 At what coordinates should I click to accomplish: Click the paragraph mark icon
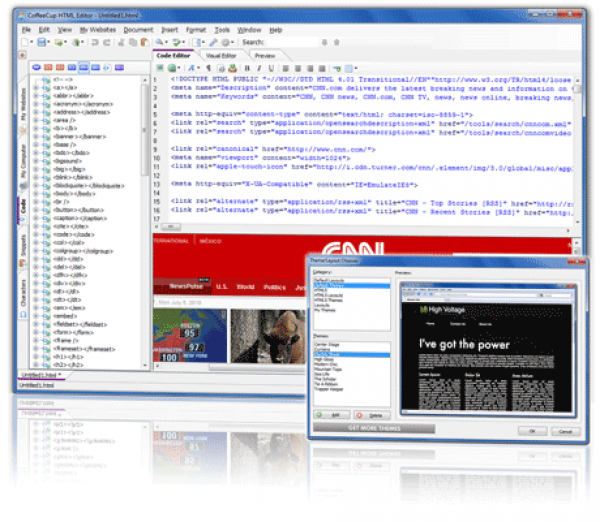(x=209, y=68)
